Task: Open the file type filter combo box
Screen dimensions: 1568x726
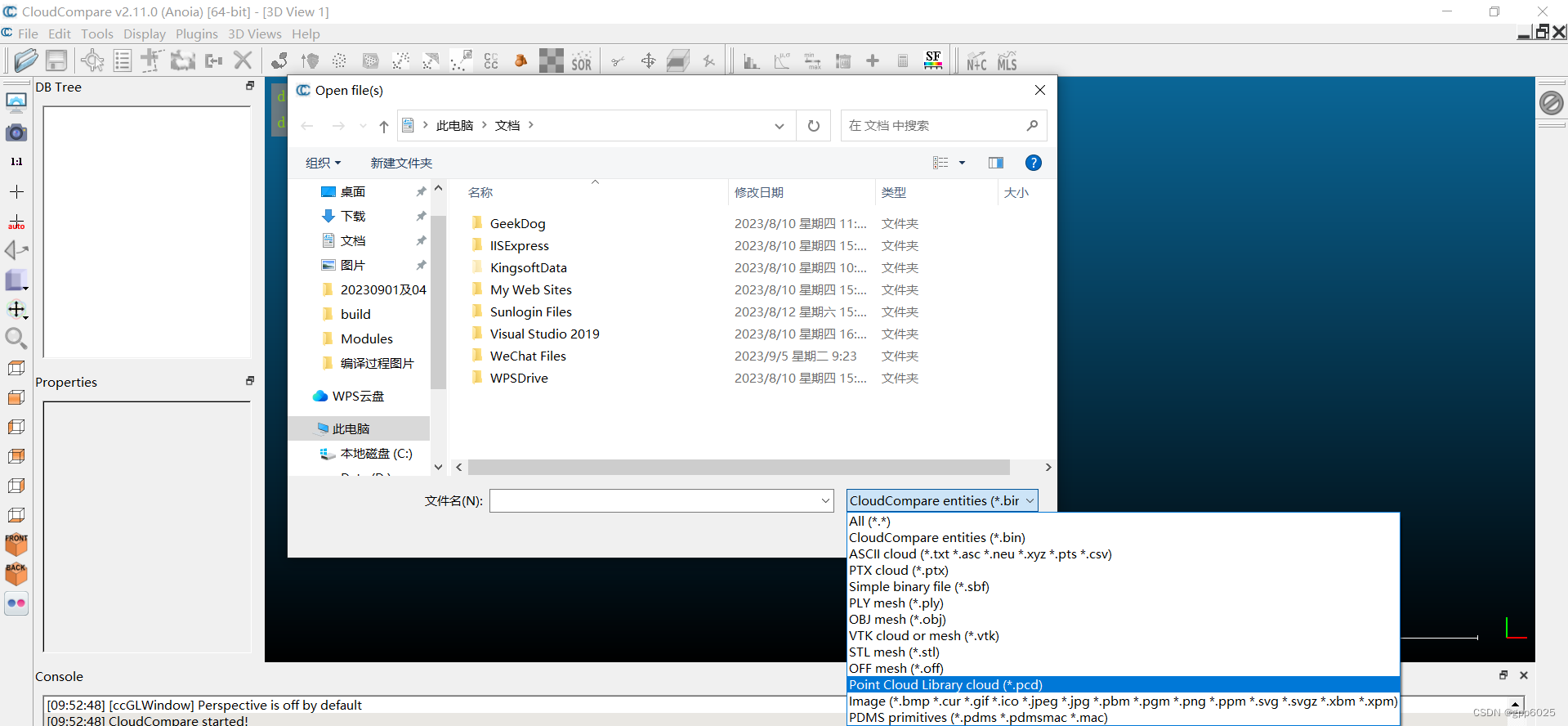Action: point(942,500)
